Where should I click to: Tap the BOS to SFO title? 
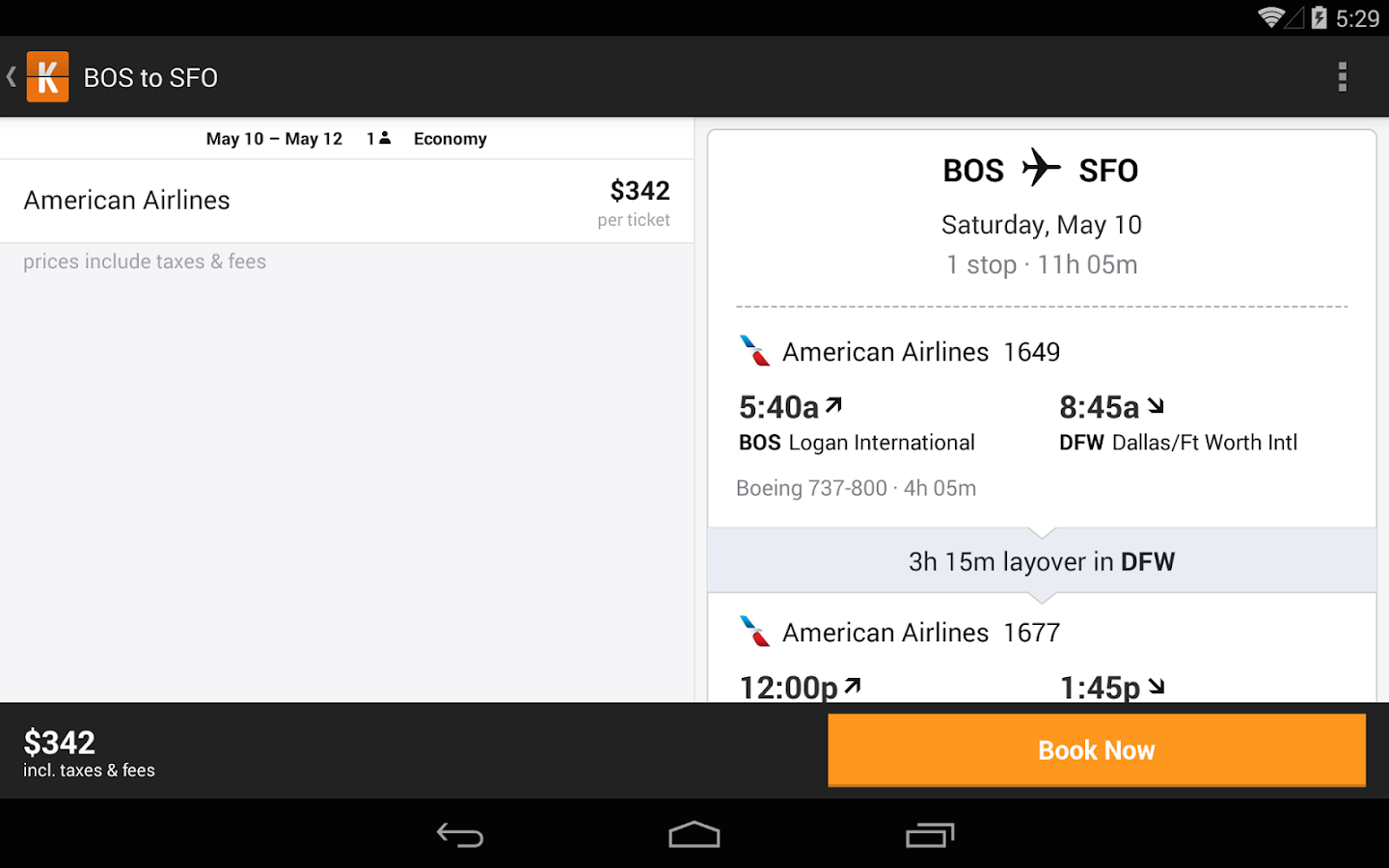[150, 78]
